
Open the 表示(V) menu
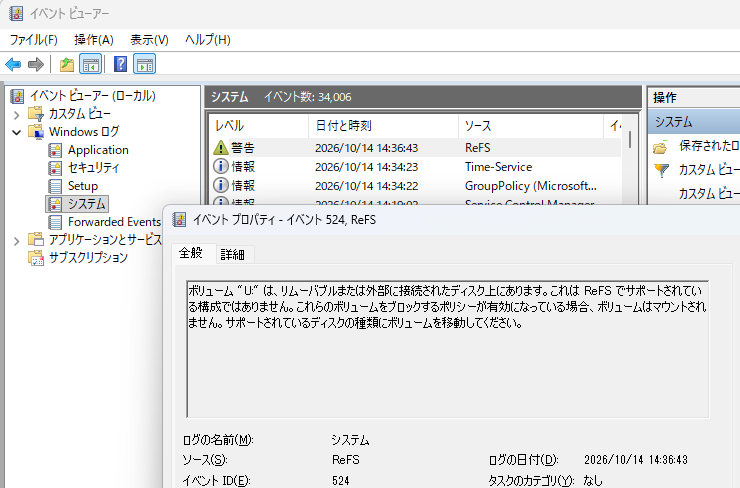click(149, 40)
